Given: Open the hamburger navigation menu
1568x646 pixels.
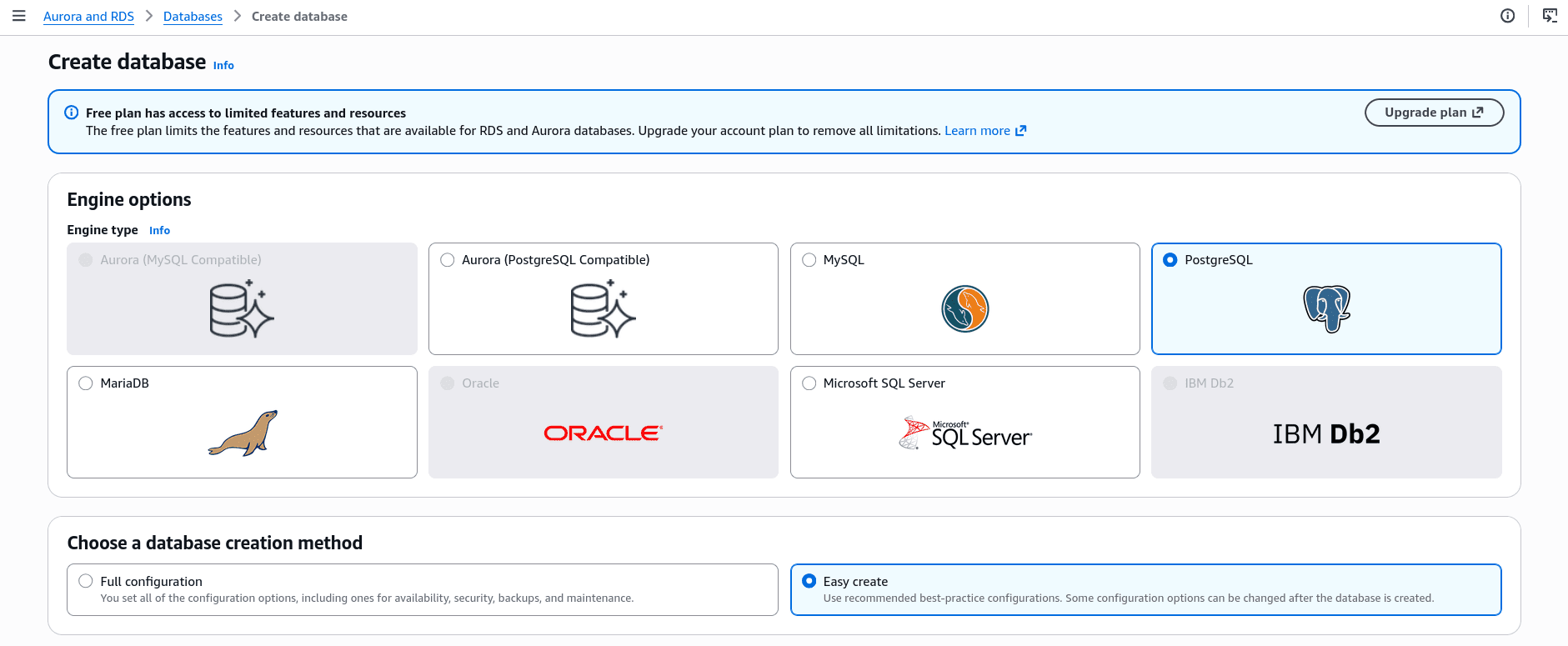Looking at the screenshot, I should pos(19,16).
